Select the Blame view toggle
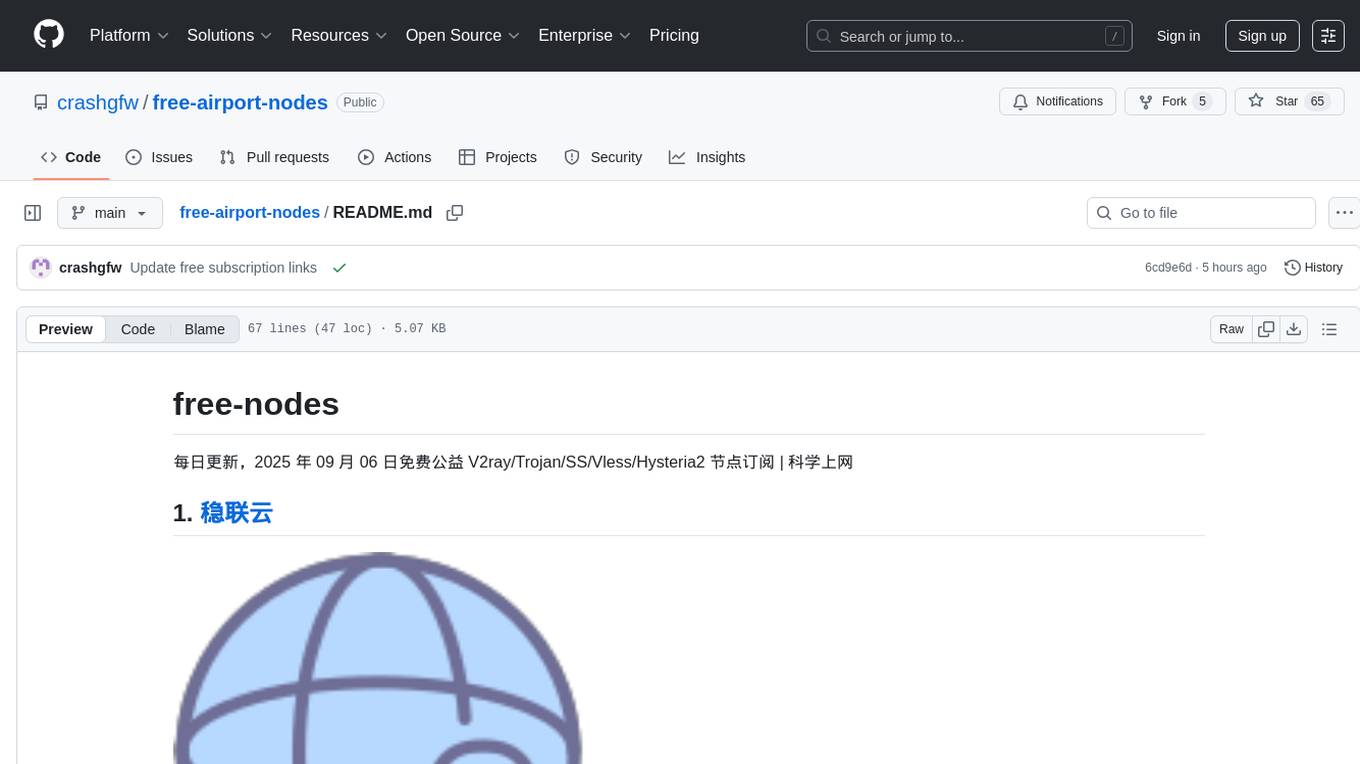Screen dimensions: 1360x764 pyautogui.click(x=204, y=329)
